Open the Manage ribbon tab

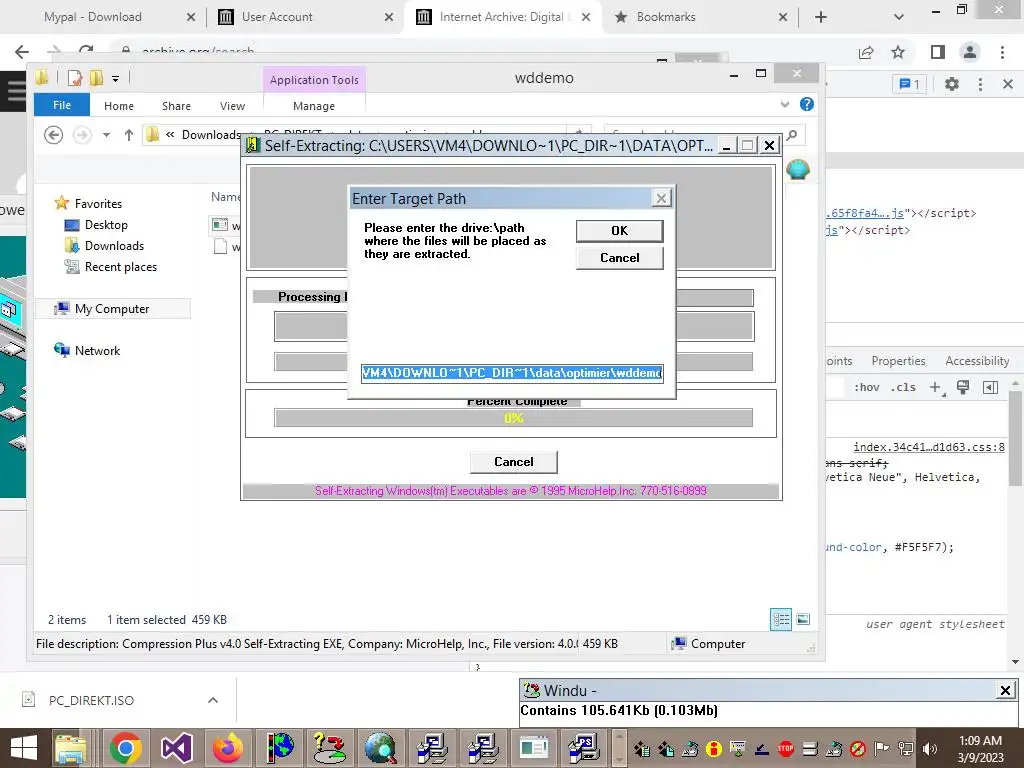(x=314, y=106)
